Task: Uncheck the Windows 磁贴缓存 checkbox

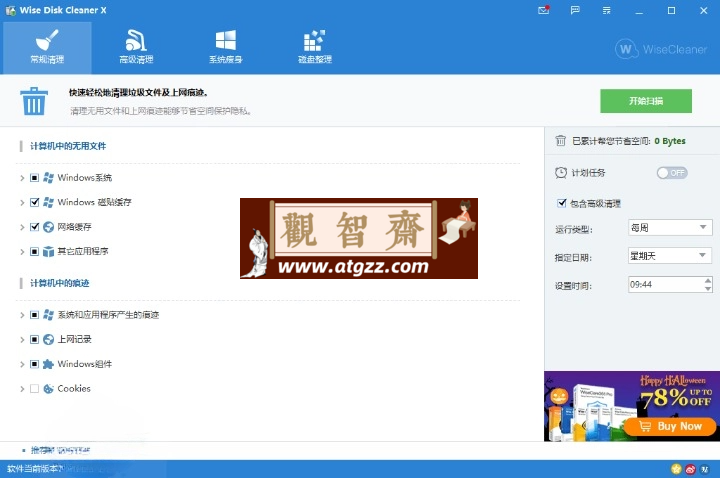Action: coord(34,202)
